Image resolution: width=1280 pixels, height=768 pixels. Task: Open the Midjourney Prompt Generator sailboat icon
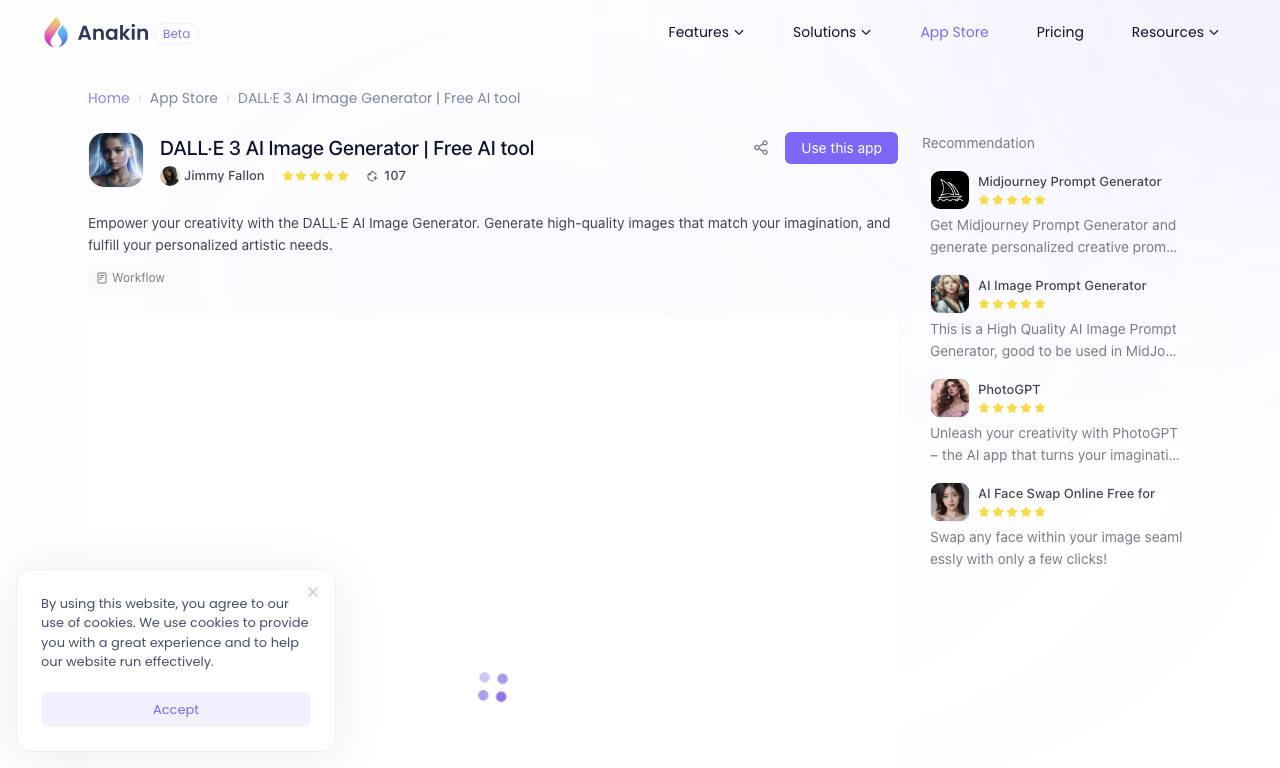pyautogui.click(x=950, y=190)
